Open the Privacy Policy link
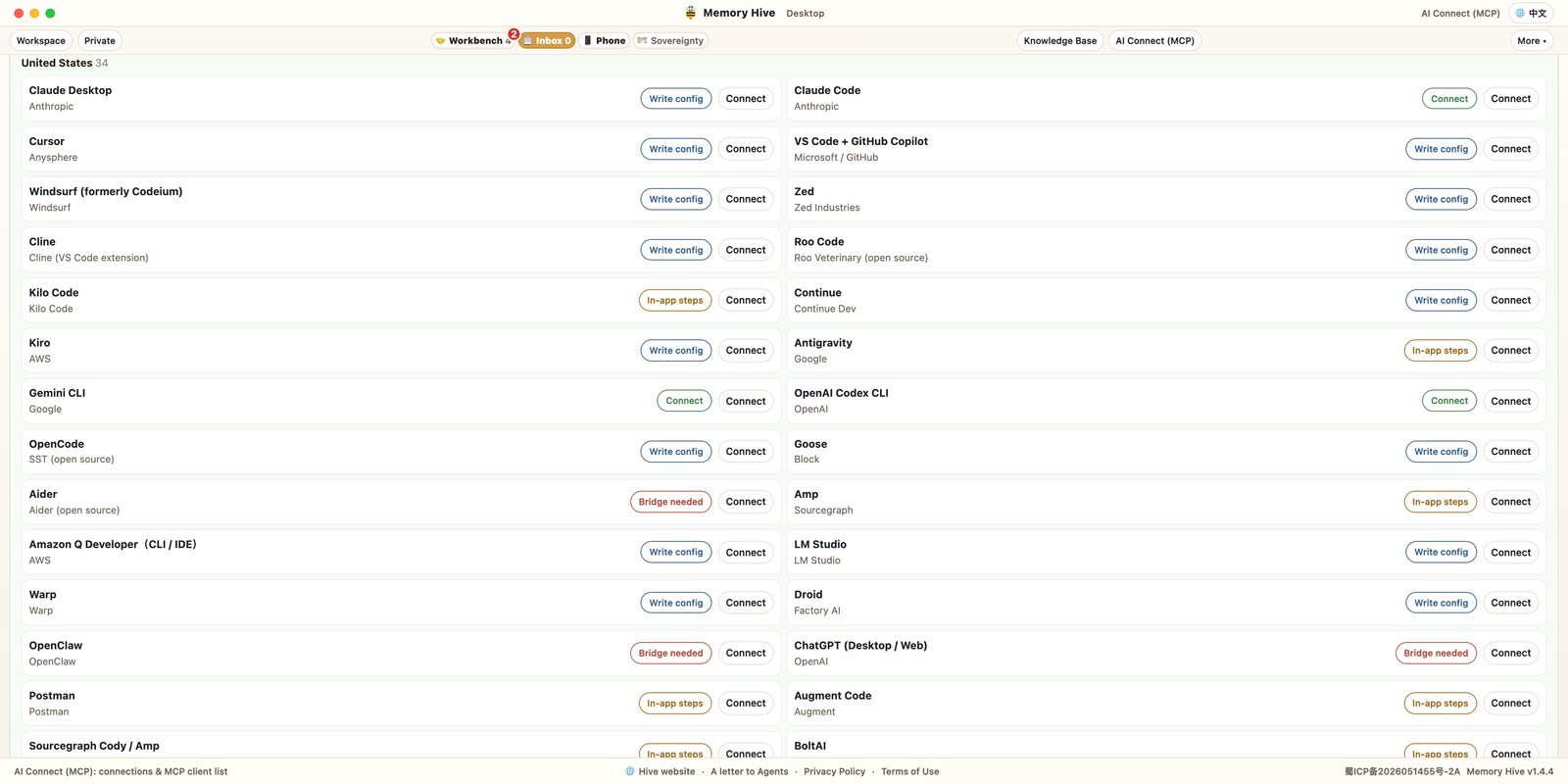This screenshot has height=784, width=1568. click(834, 771)
